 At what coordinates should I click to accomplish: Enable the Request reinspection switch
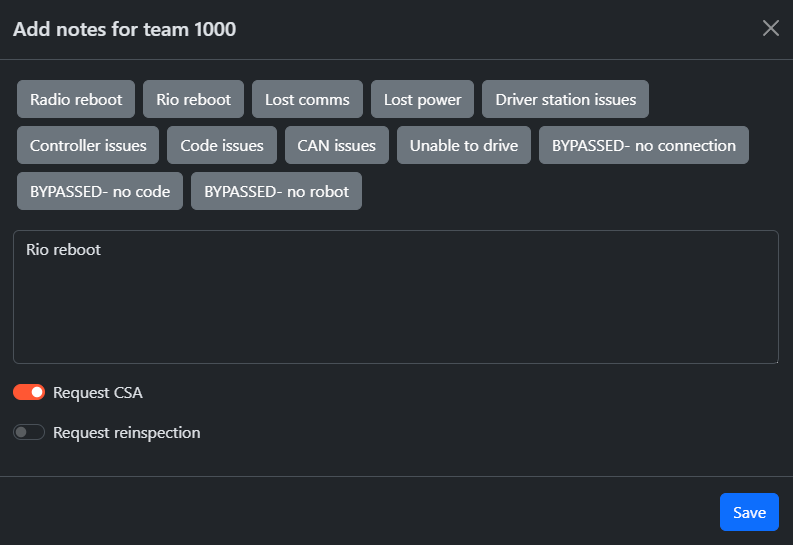tap(29, 433)
